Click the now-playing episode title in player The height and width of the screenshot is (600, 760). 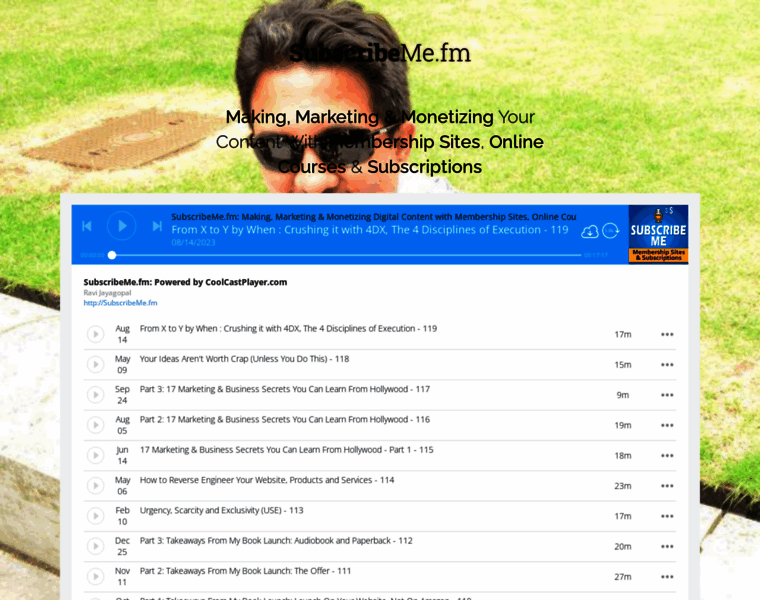(x=370, y=230)
